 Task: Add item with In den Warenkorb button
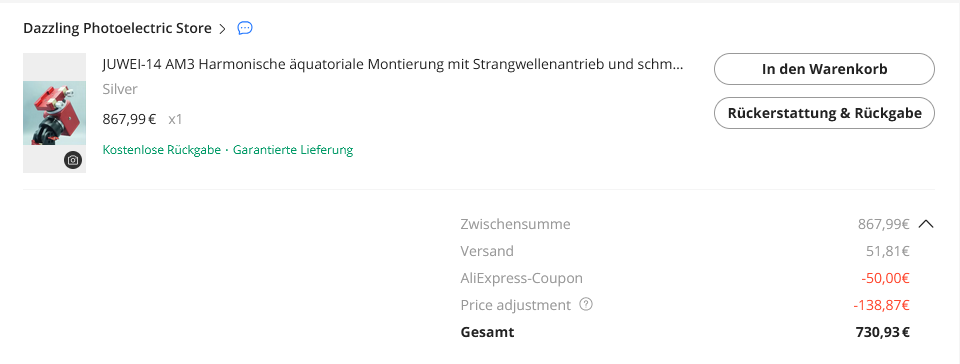[x=824, y=69]
